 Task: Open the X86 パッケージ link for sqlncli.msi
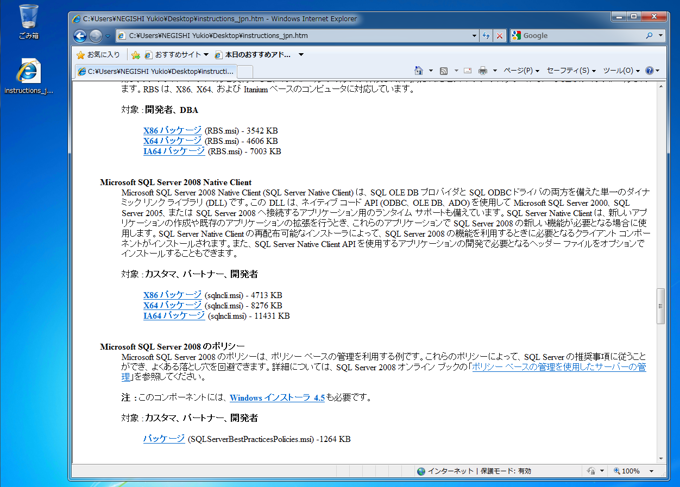click(x=173, y=295)
